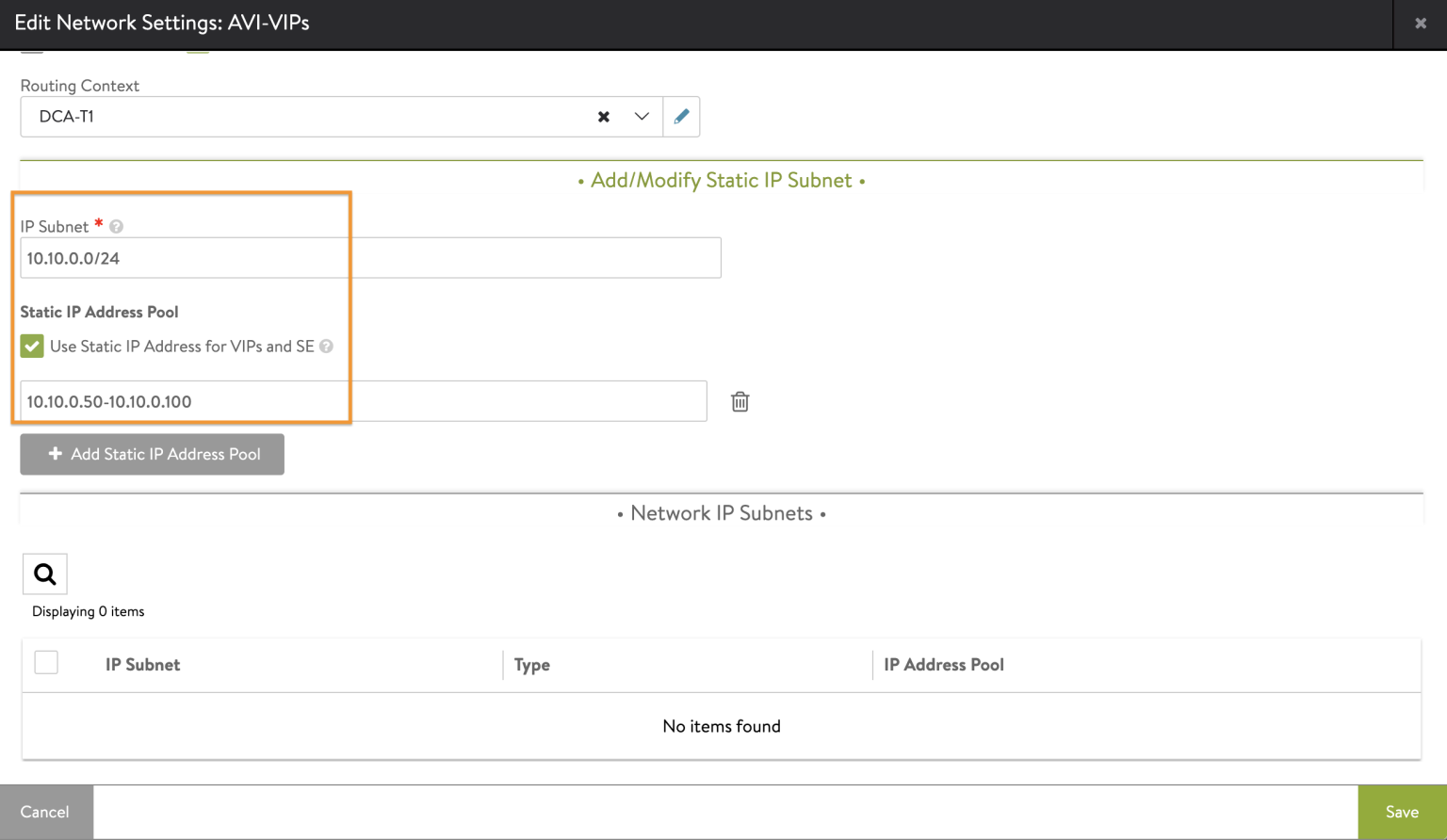Disable Use Static IP Address for VIPs and SE
Viewport: 1447px width, 840px height.
point(31,346)
